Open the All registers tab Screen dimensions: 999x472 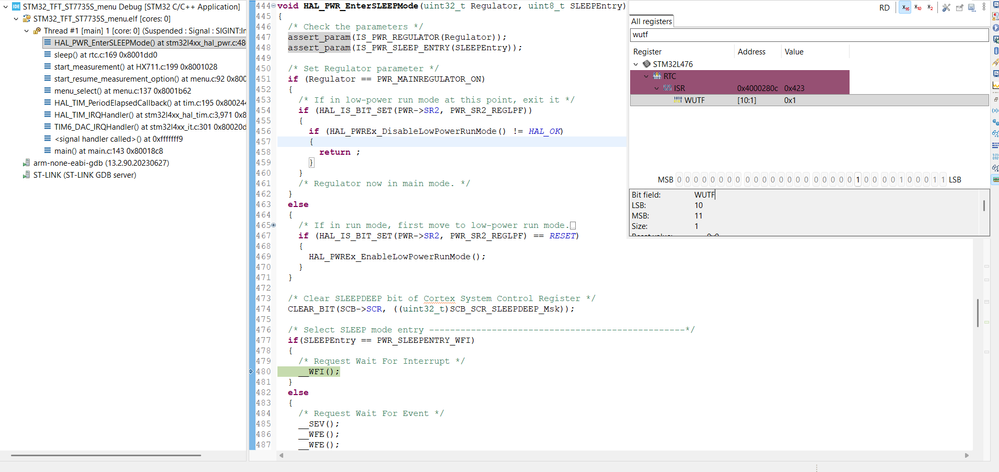(x=652, y=21)
